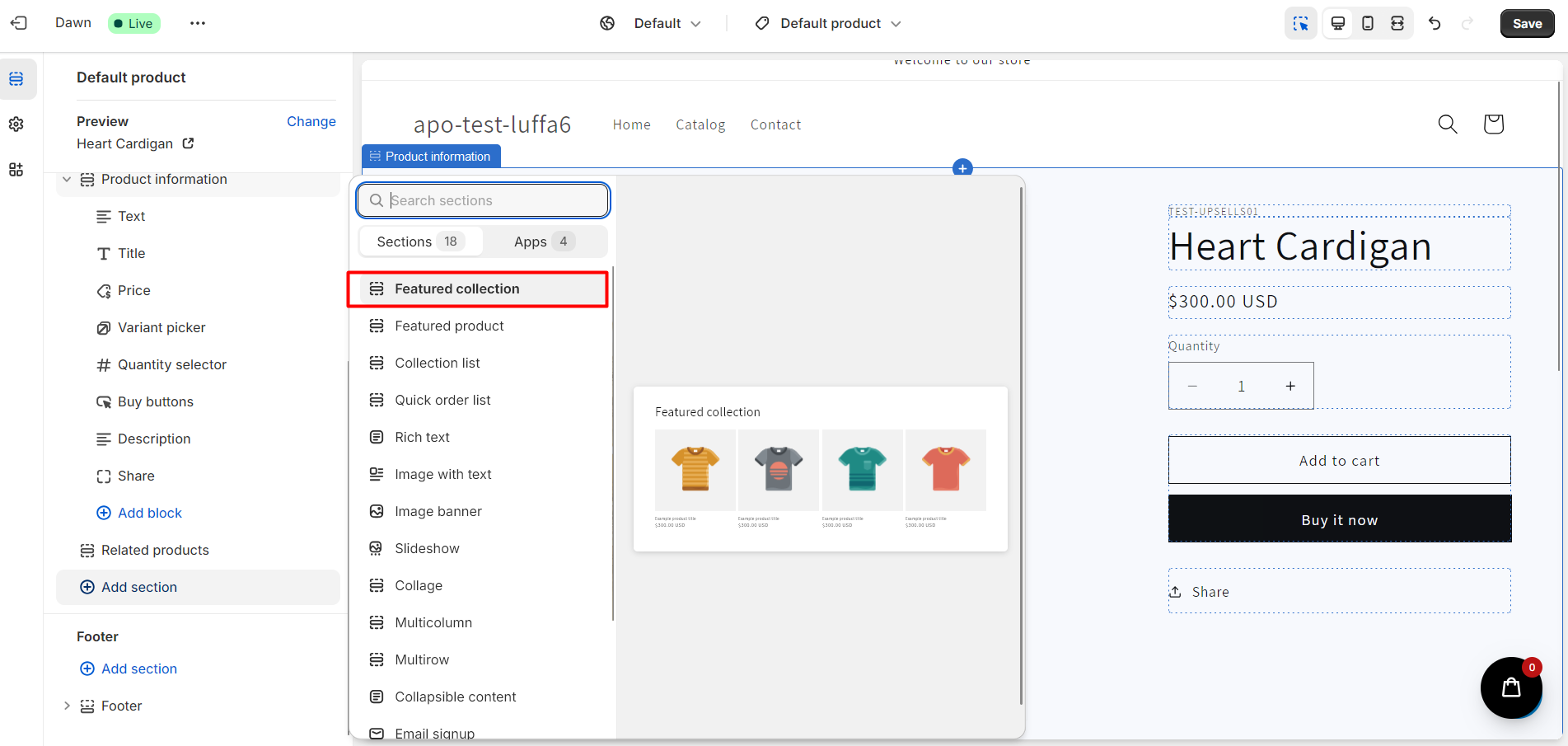Click the quantity plus stepper button
Image resolution: width=1568 pixels, height=746 pixels.
point(1290,386)
